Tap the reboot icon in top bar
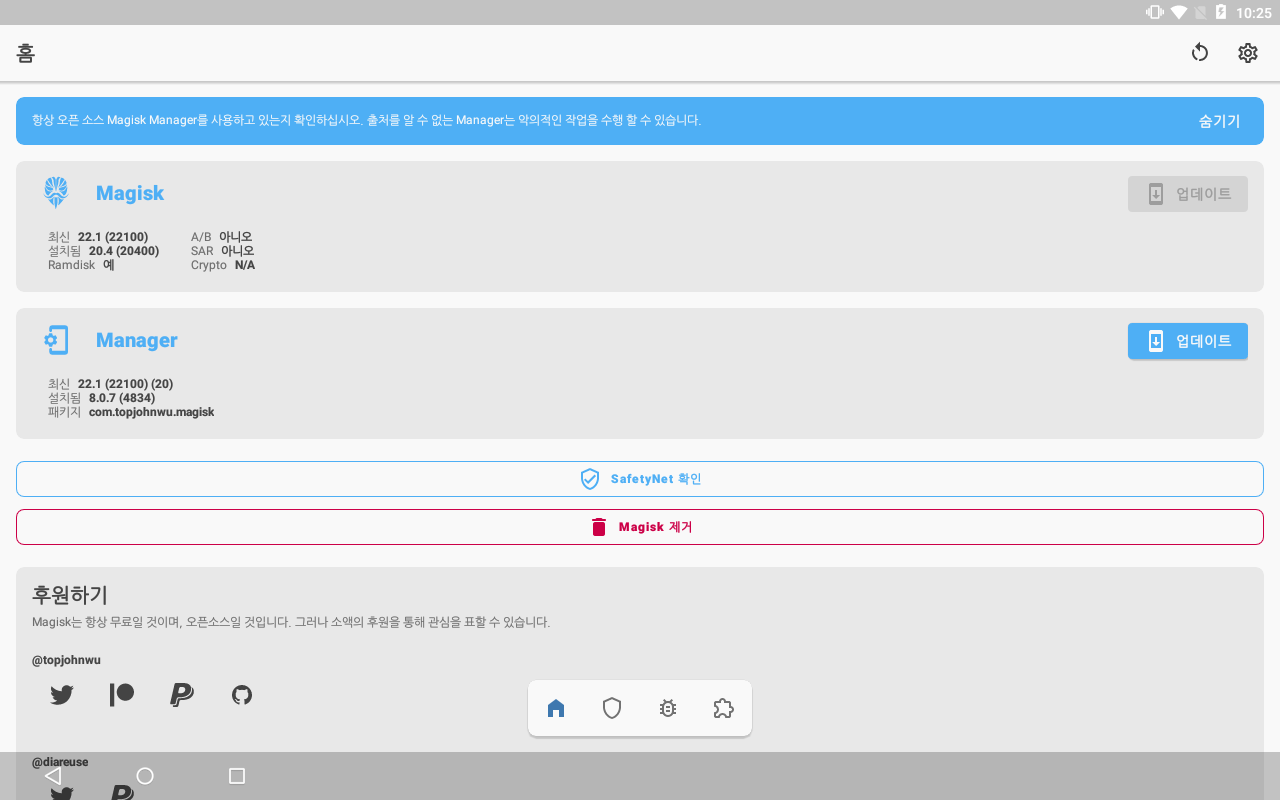This screenshot has width=1280, height=800. point(1200,53)
